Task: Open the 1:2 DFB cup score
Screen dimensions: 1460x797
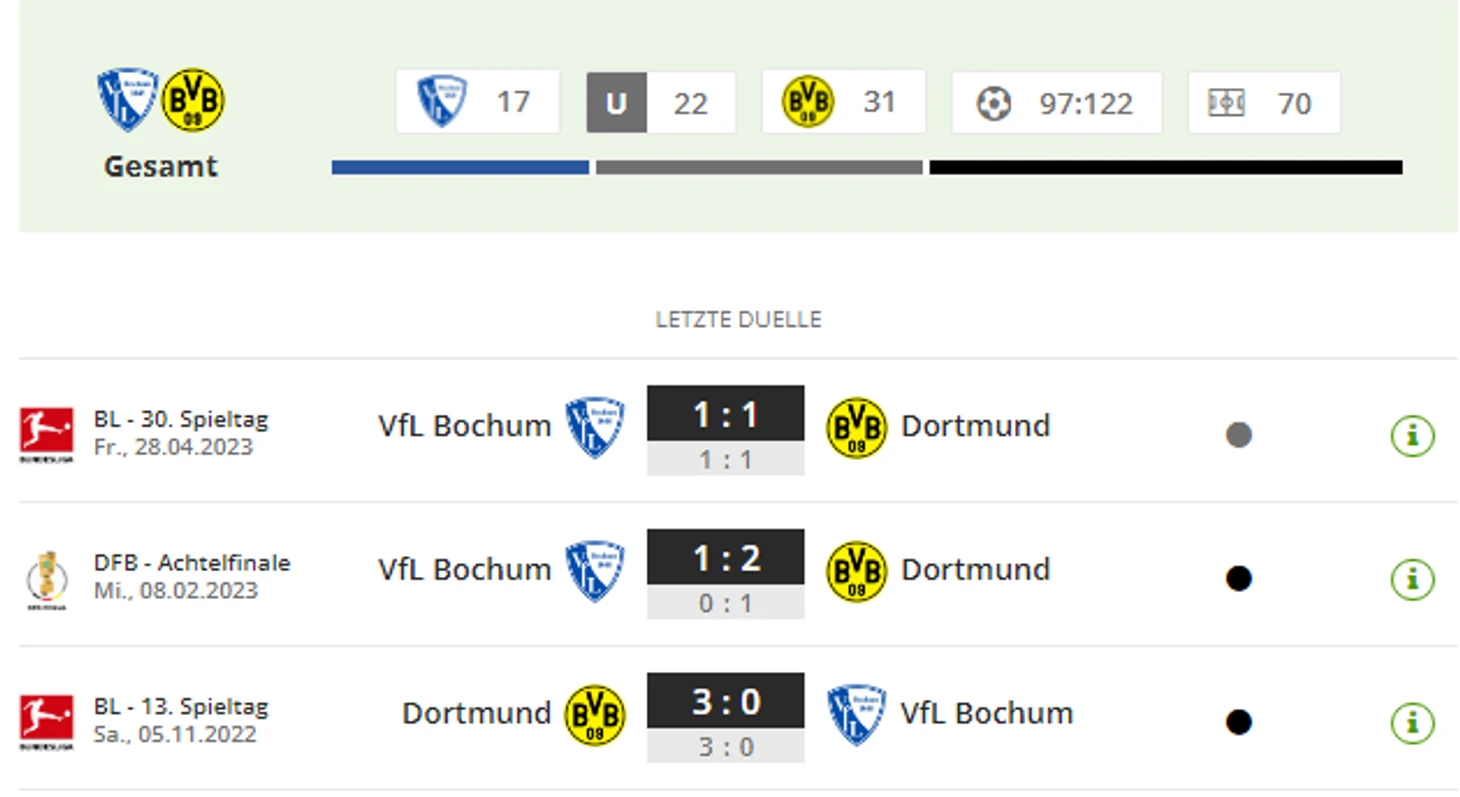Action: 725,558
